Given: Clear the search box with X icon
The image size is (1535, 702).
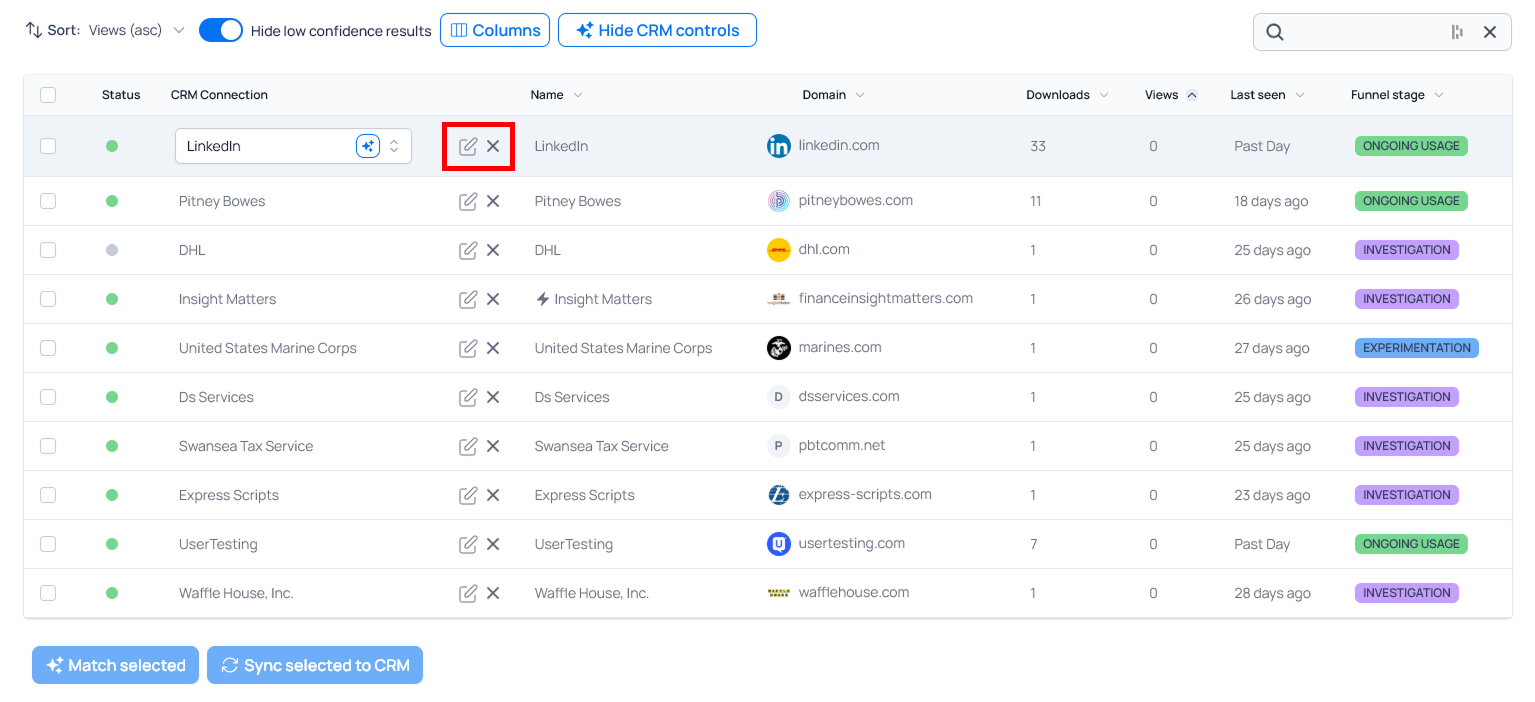Looking at the screenshot, I should coord(1490,32).
